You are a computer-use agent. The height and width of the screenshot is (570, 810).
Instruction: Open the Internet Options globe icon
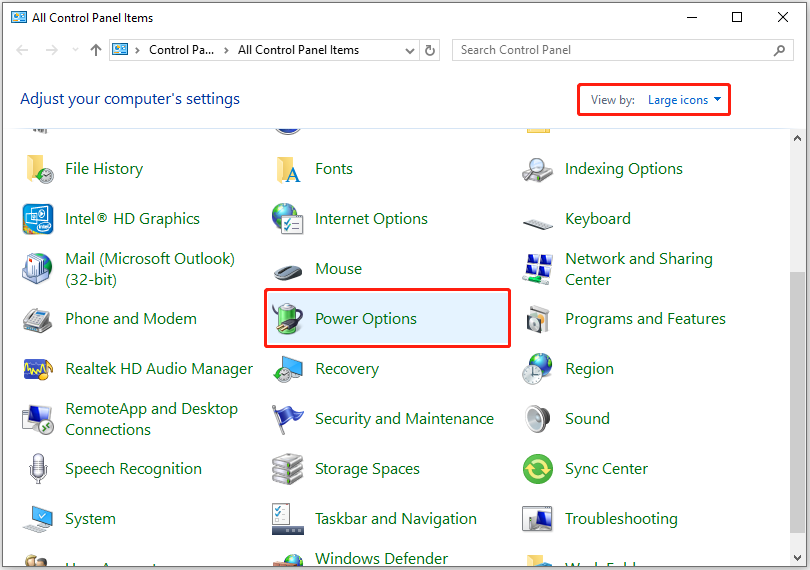pyautogui.click(x=287, y=218)
